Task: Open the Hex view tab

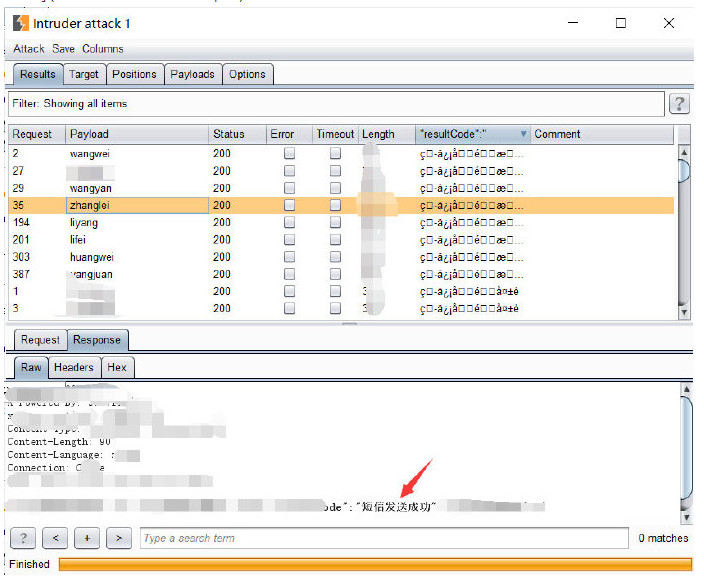Action: coord(117,367)
